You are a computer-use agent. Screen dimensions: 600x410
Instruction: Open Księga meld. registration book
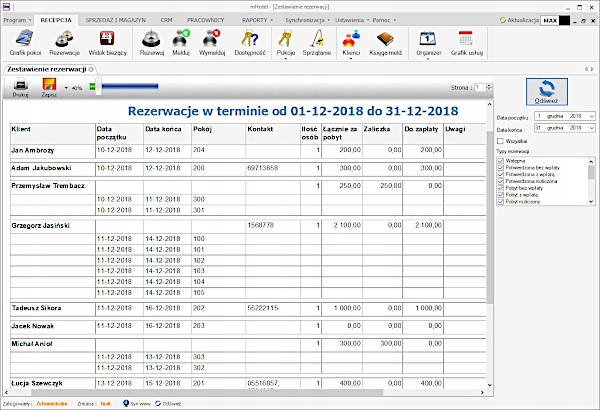pos(385,43)
